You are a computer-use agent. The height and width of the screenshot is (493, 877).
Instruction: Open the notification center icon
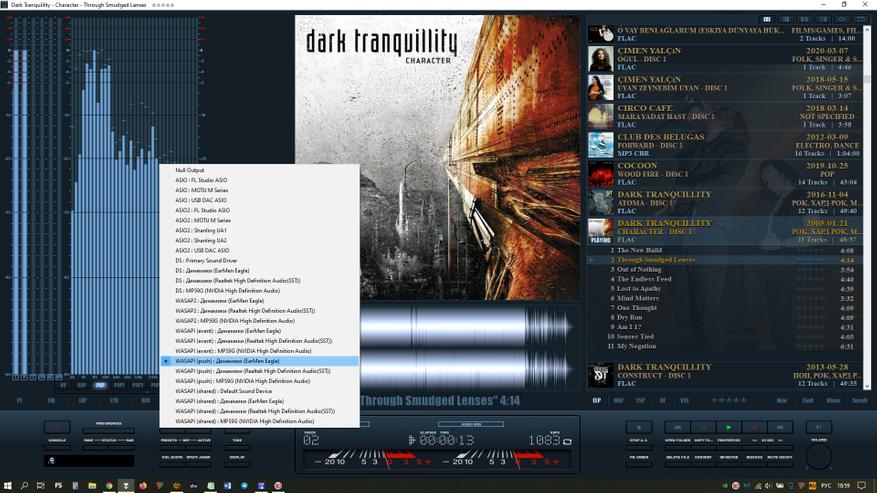[x=862, y=486]
